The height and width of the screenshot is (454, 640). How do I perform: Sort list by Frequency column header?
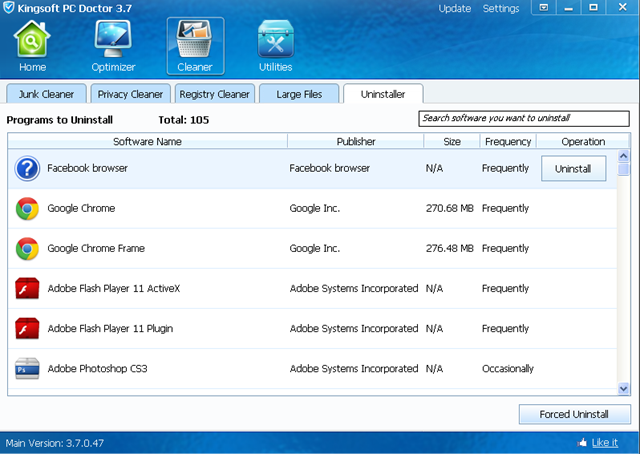point(507,142)
